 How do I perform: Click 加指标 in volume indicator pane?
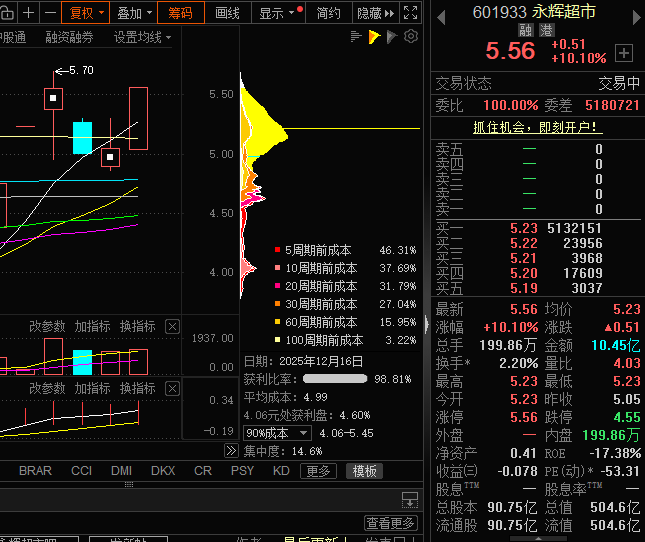pyautogui.click(x=92, y=327)
